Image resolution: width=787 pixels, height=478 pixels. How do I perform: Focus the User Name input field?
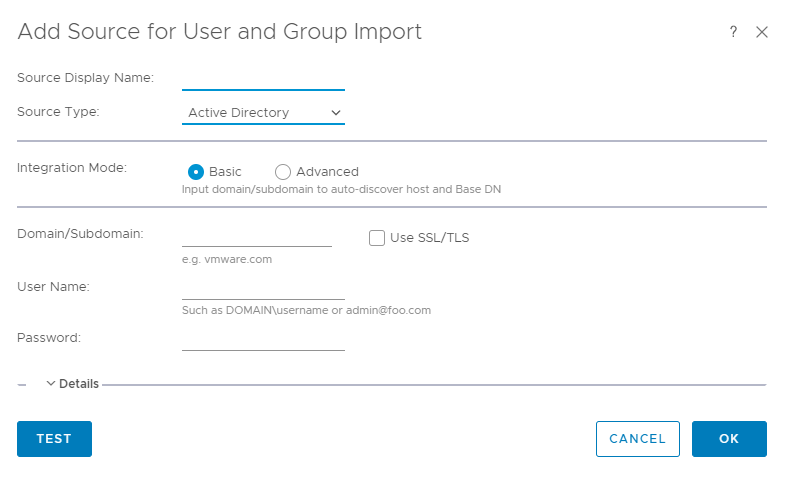pyautogui.click(x=263, y=288)
